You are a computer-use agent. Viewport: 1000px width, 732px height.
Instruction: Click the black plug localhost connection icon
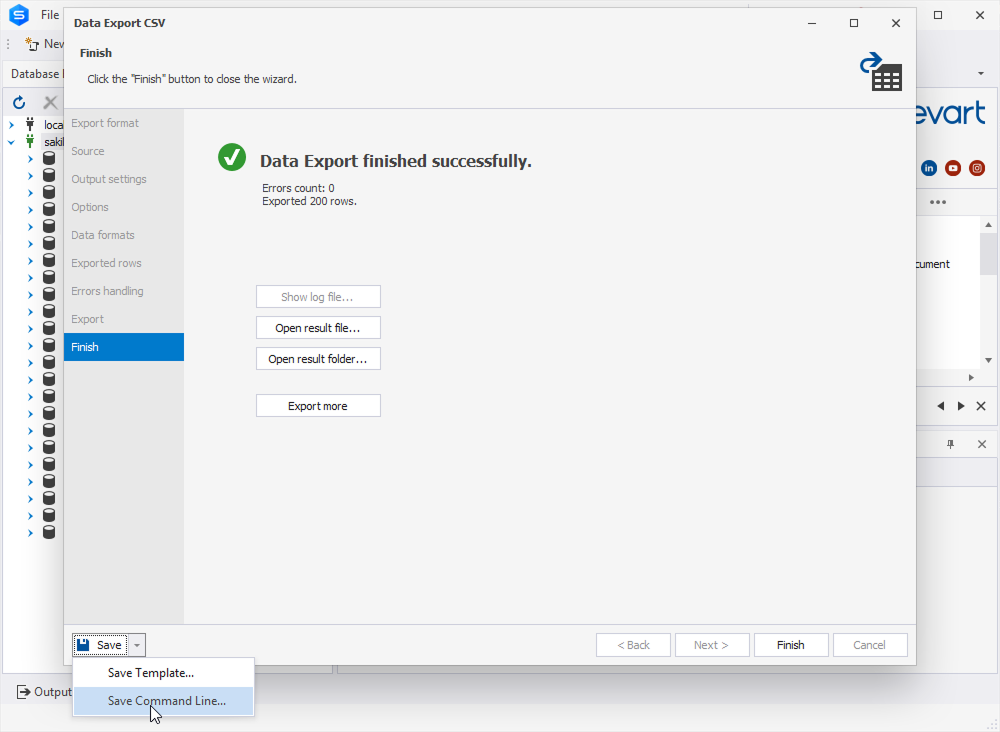pyautogui.click(x=30, y=125)
